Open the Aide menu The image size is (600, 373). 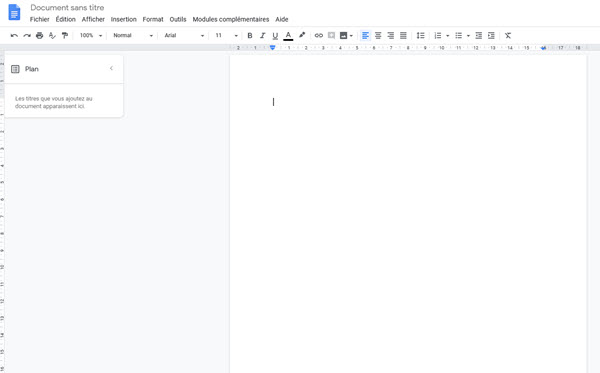point(282,19)
